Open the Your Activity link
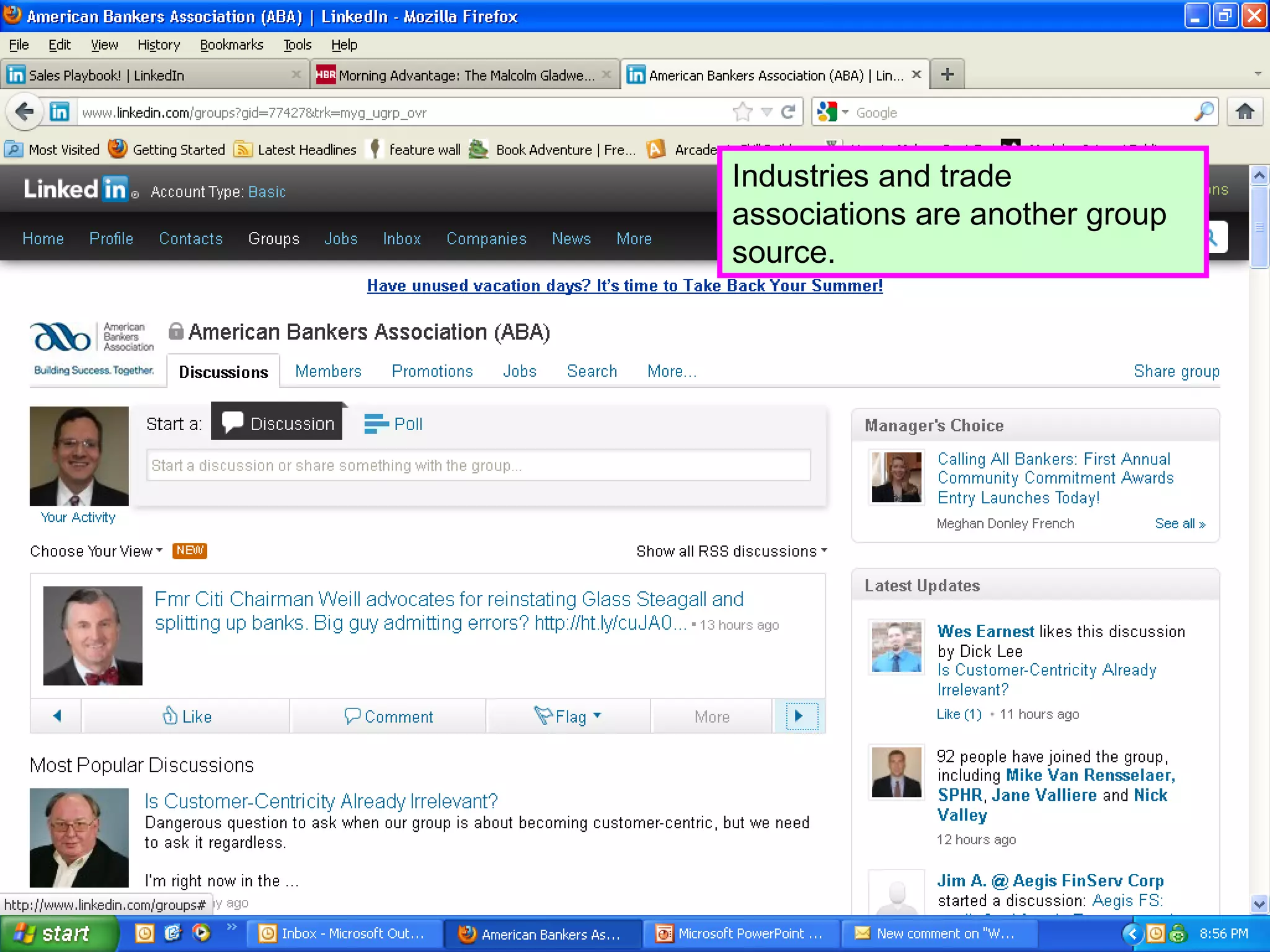1270x952 pixels. click(78, 517)
